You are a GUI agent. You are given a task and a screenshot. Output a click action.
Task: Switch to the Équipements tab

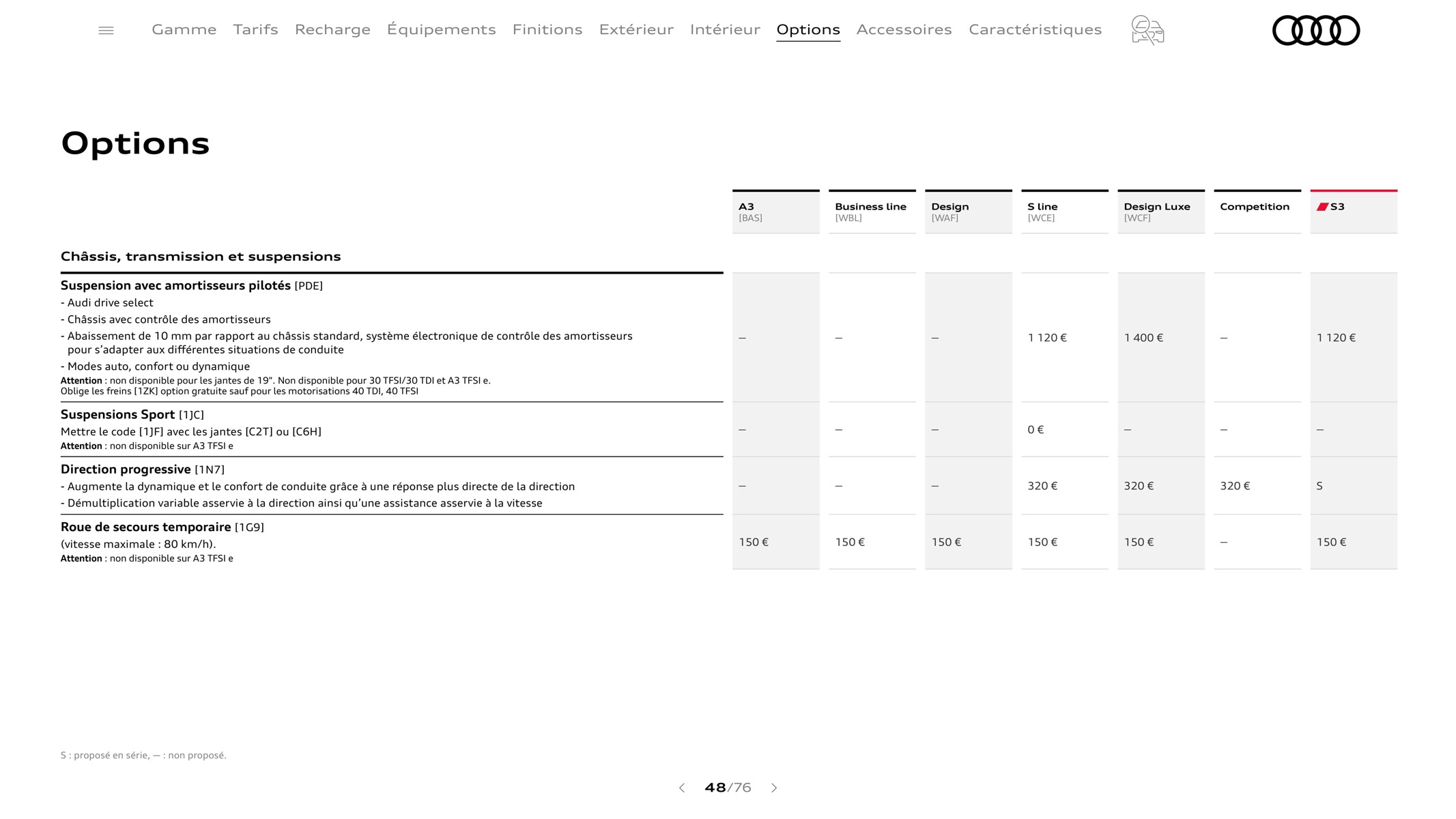pos(441,29)
